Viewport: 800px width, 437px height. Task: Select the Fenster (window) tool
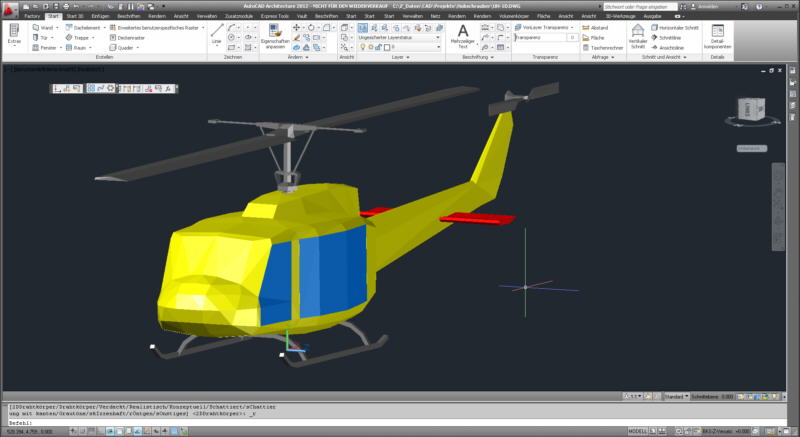44,47
